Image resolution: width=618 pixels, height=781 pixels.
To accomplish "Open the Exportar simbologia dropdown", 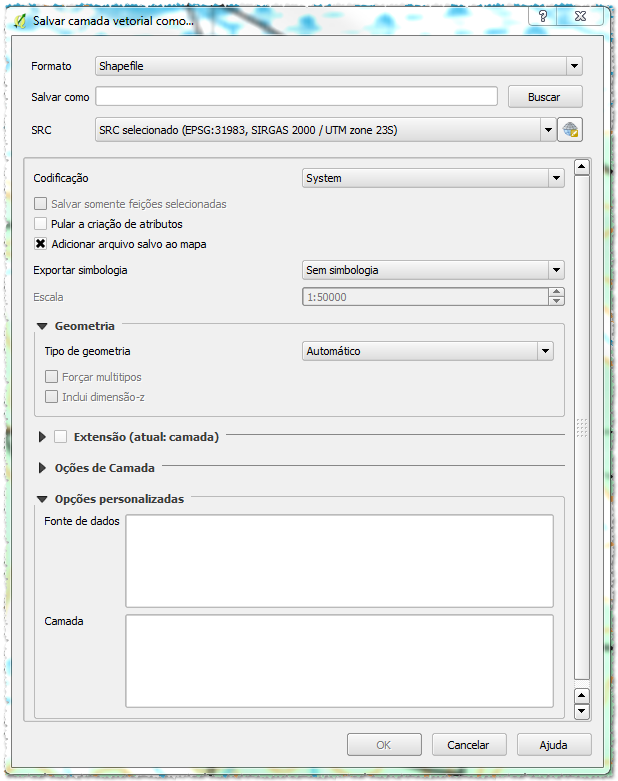I will click(x=433, y=270).
